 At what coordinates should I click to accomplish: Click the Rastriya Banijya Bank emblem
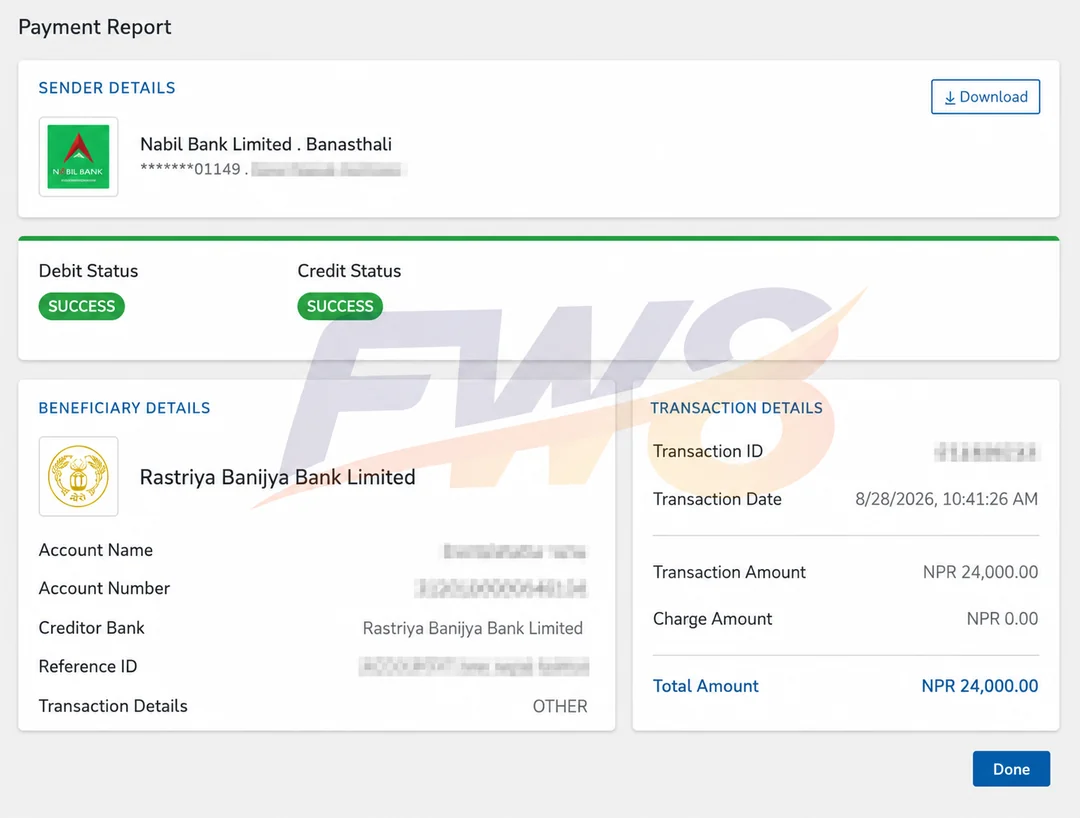[x=79, y=476]
